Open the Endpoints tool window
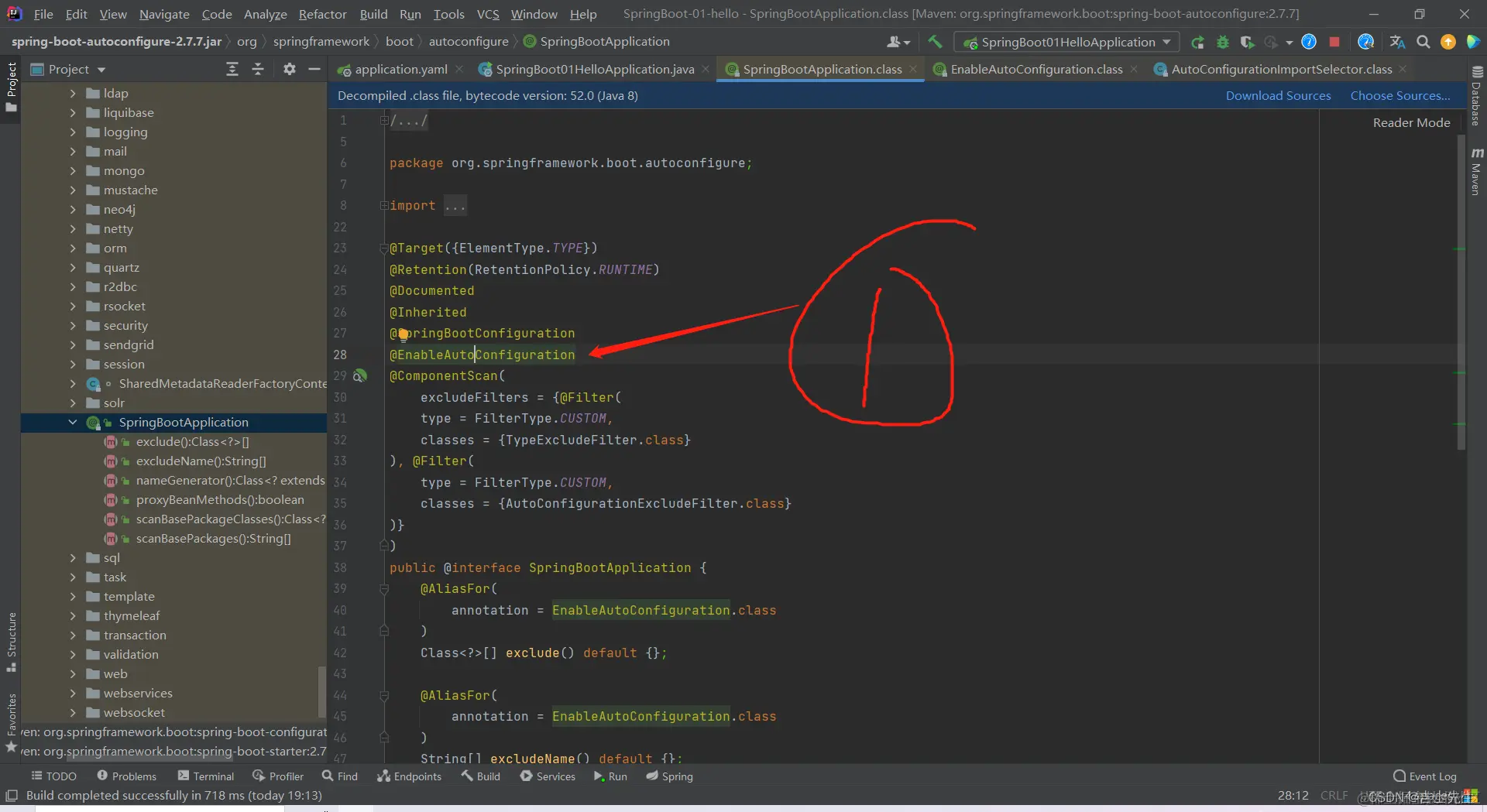The height and width of the screenshot is (812, 1487). [409, 776]
